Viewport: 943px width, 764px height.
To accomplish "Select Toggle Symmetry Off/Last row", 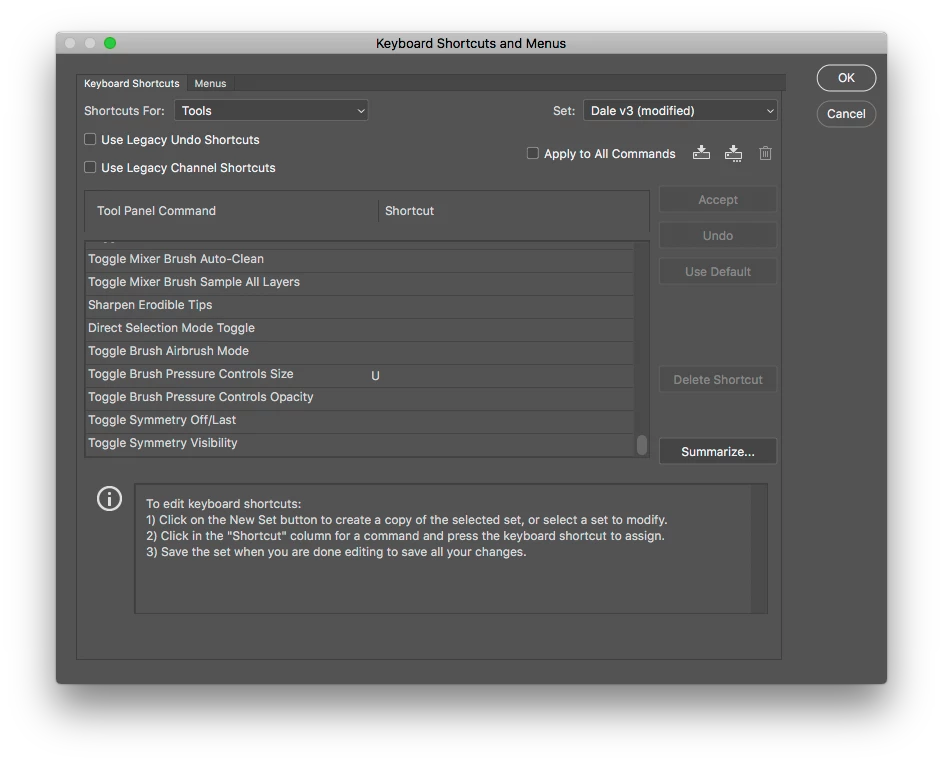I will coord(360,420).
